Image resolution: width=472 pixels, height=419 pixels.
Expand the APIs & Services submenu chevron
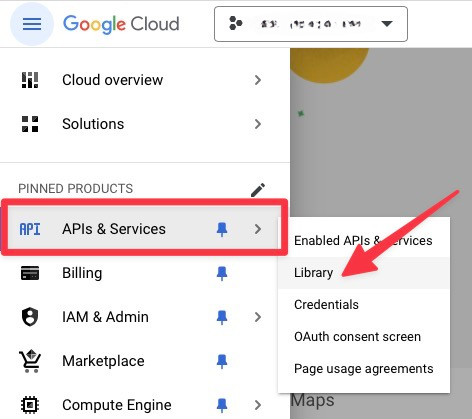[258, 229]
